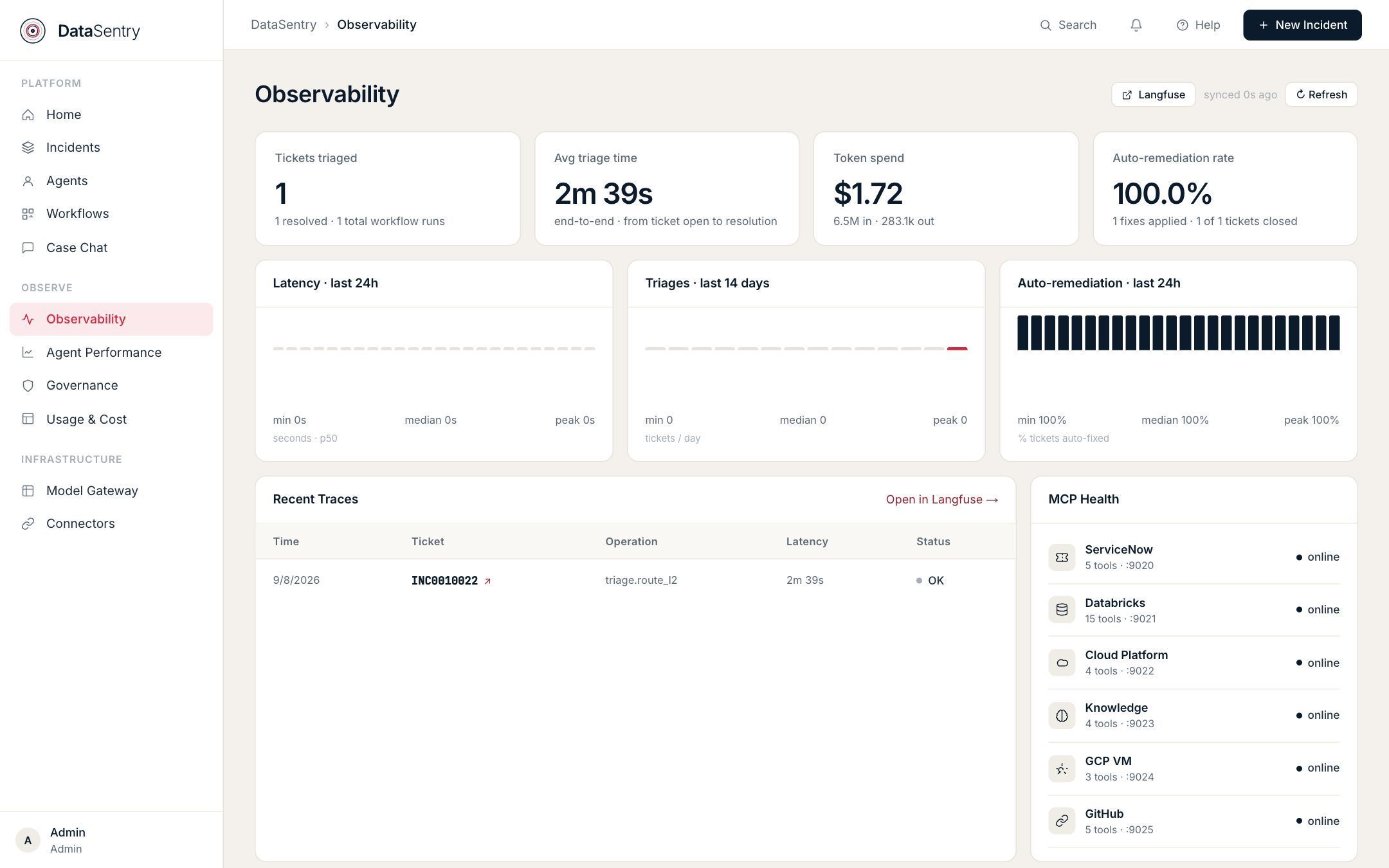This screenshot has height=868, width=1389.
Task: Click the Latency column header
Action: tap(807, 541)
